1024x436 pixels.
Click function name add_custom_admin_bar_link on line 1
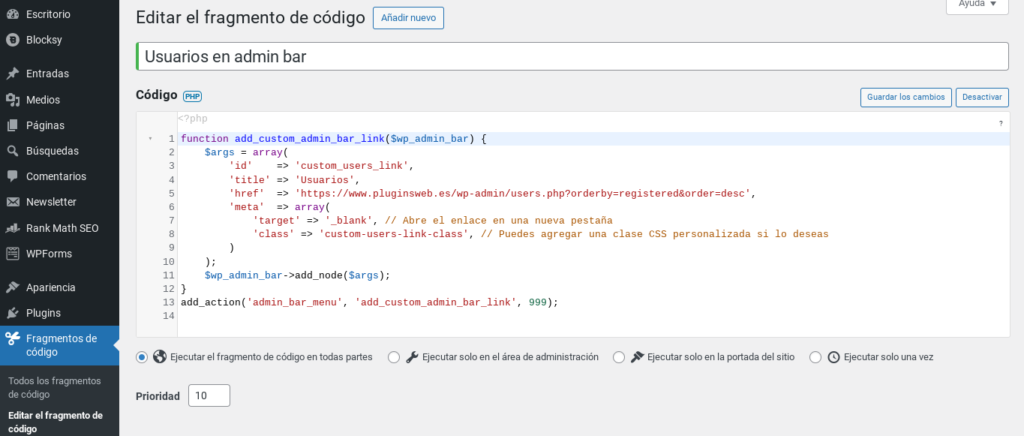[x=310, y=139]
